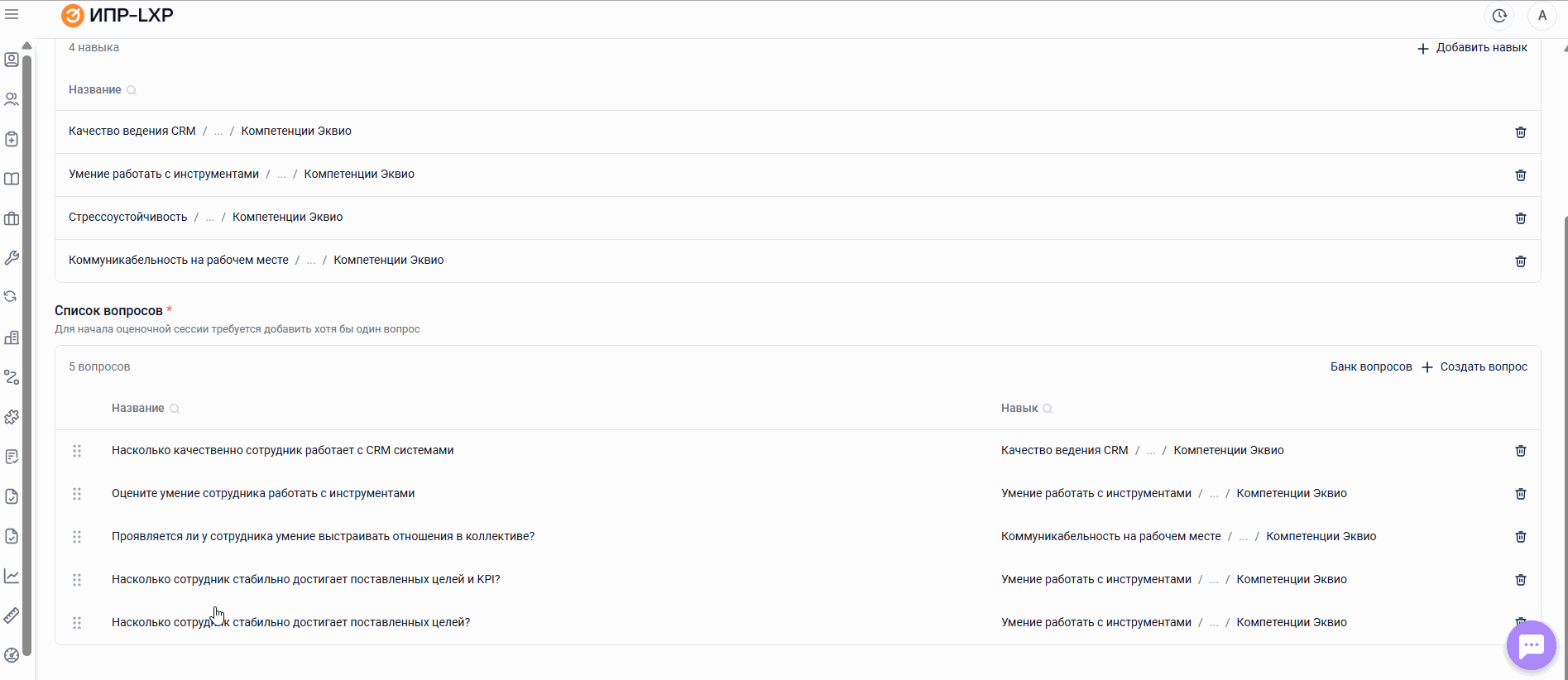
Task: Click the puzzle piece sidebar icon
Action: [x=12, y=417]
